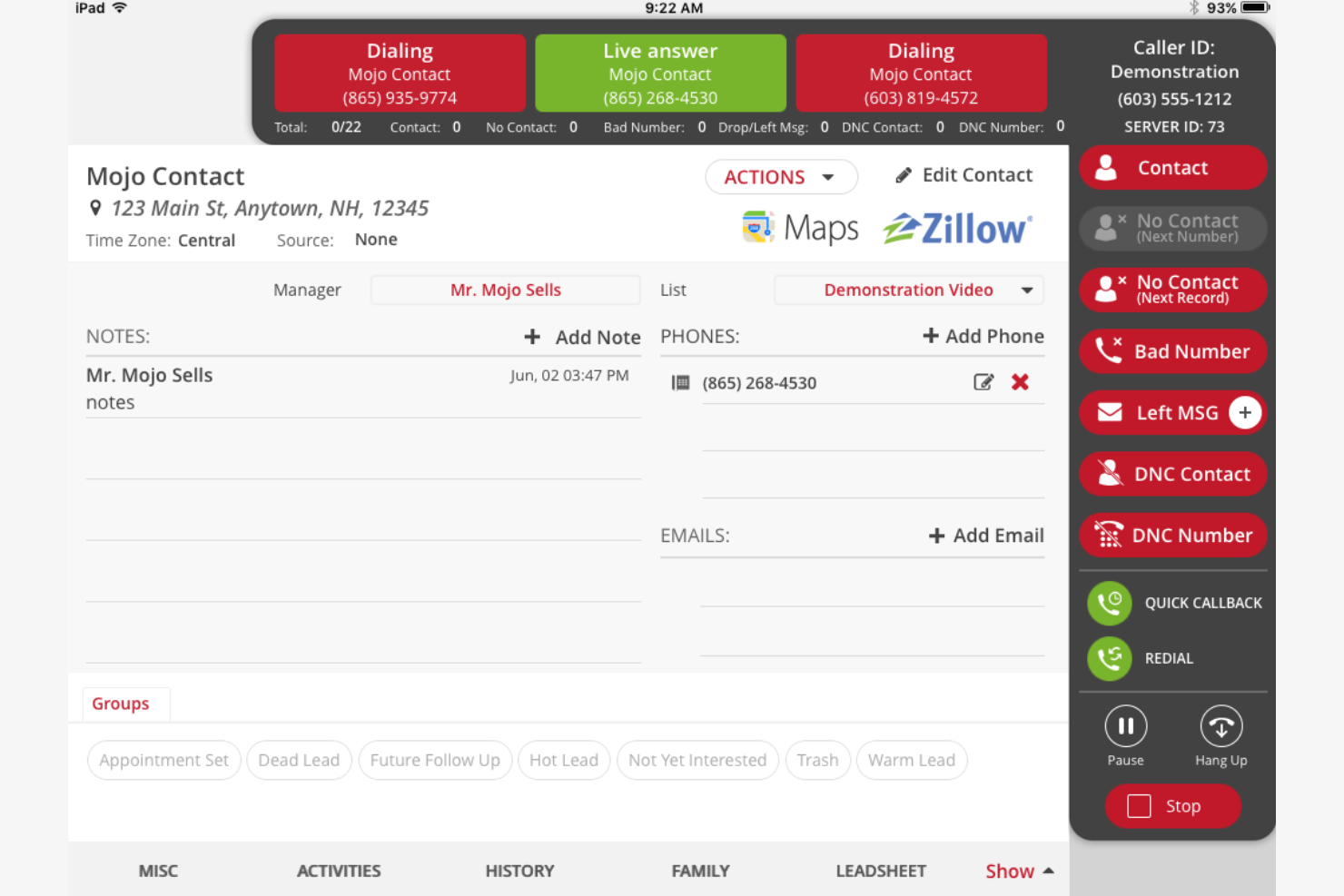Hang Up the current call
This screenshot has height=896, width=1344.
tap(1220, 725)
